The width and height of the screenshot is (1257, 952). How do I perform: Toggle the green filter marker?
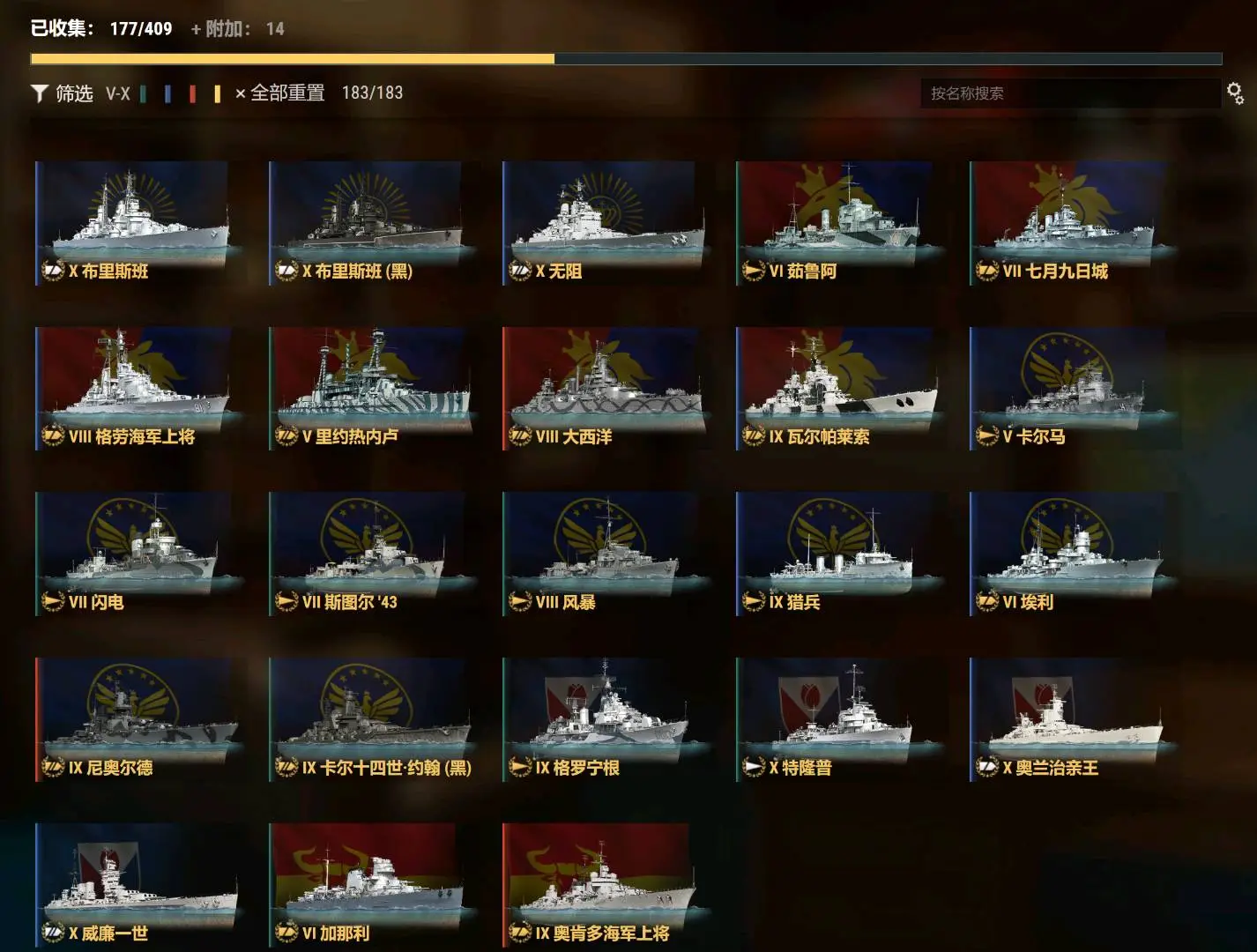click(143, 93)
